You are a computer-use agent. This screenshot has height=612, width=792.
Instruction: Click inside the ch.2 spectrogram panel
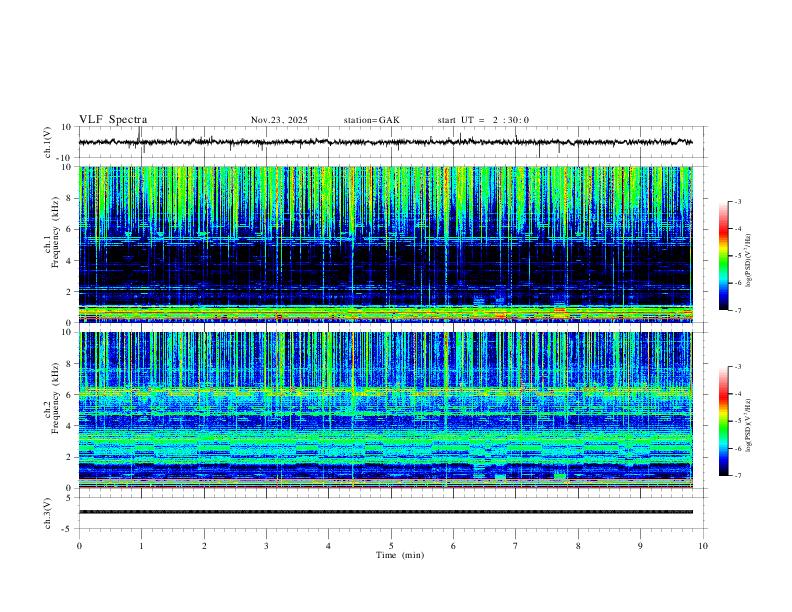(x=385, y=410)
